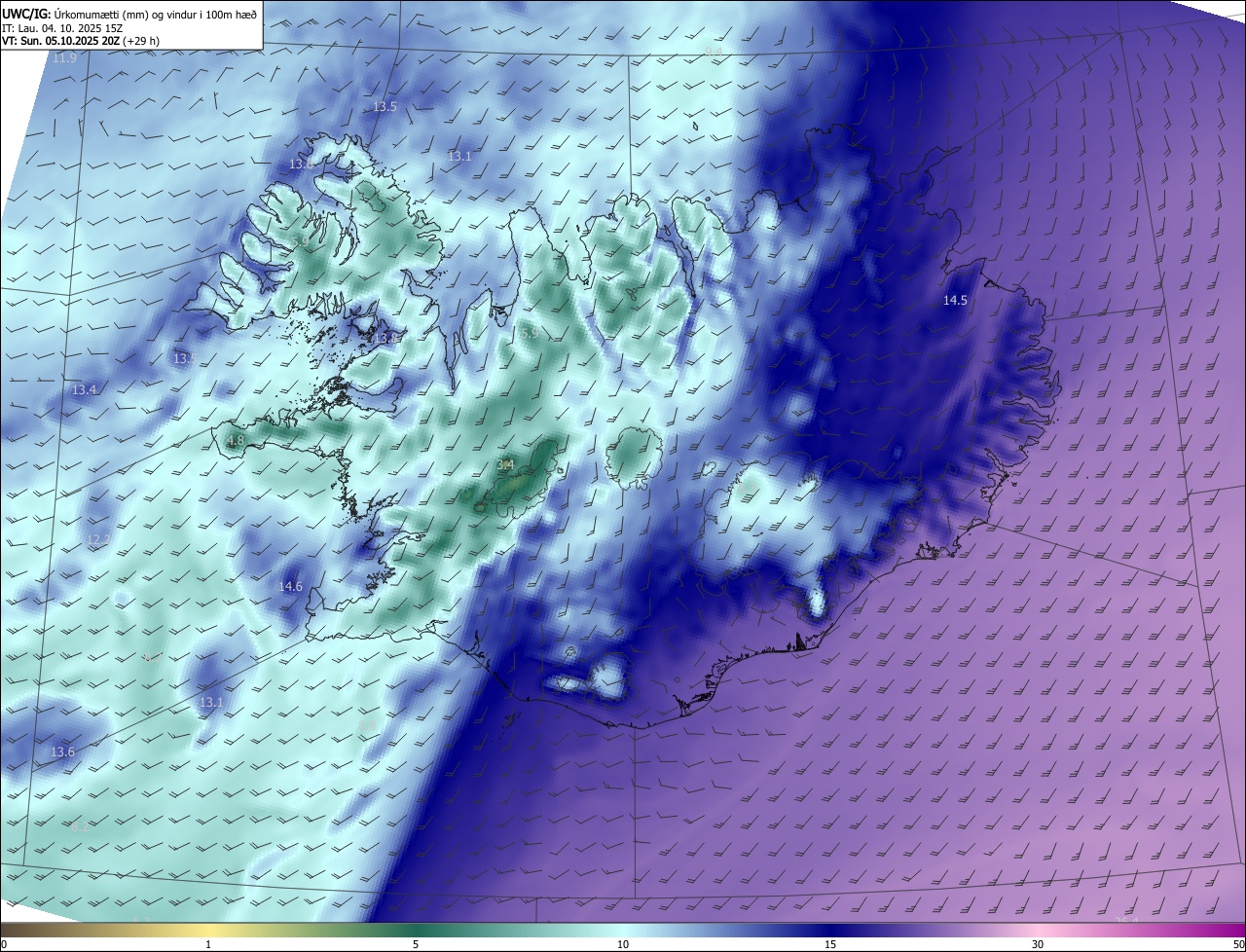
Task: Click the 0 tick on the color scale
Action: [x=4, y=944]
